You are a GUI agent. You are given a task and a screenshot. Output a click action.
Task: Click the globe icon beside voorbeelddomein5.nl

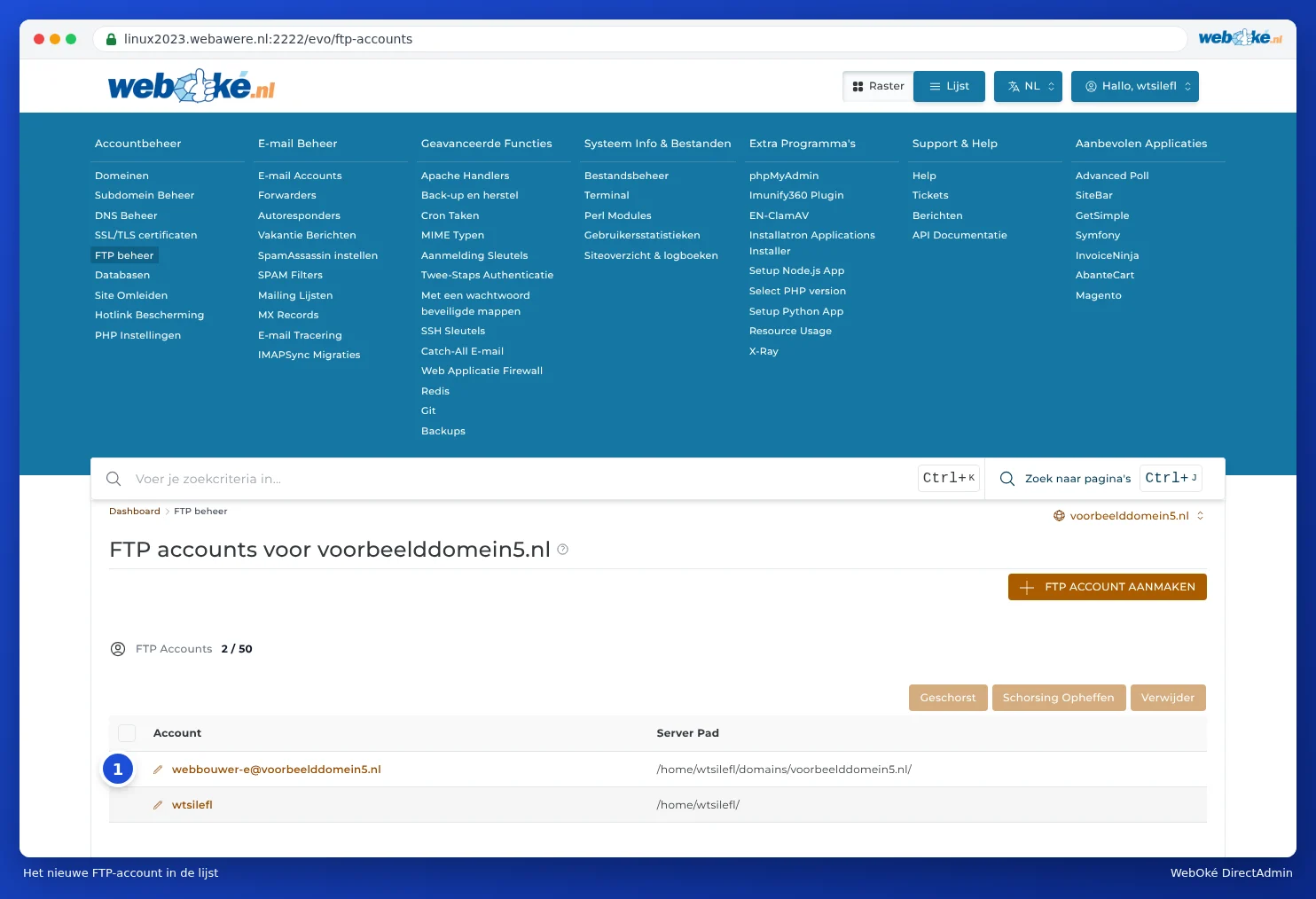(1059, 516)
